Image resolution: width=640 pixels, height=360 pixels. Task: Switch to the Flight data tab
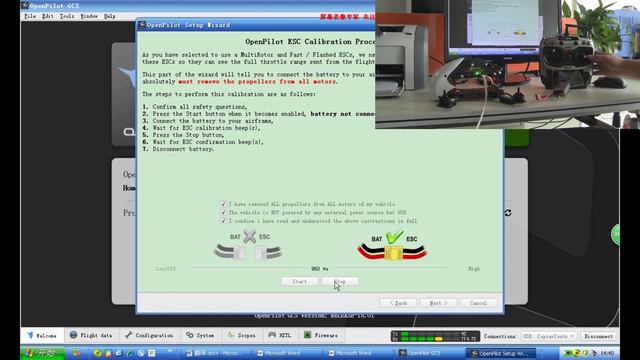(91, 335)
